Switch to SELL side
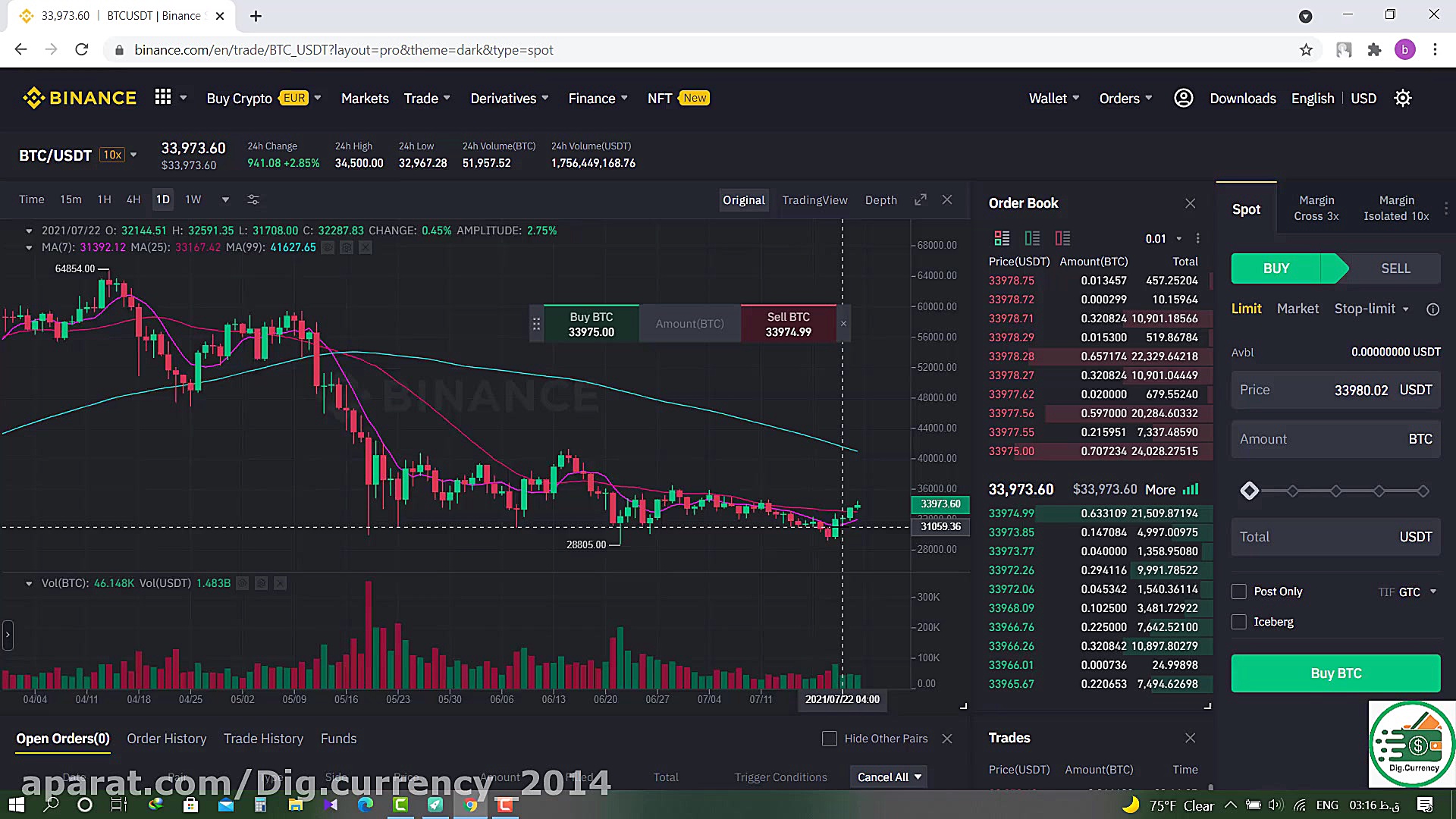1456x819 pixels. 1395,268
